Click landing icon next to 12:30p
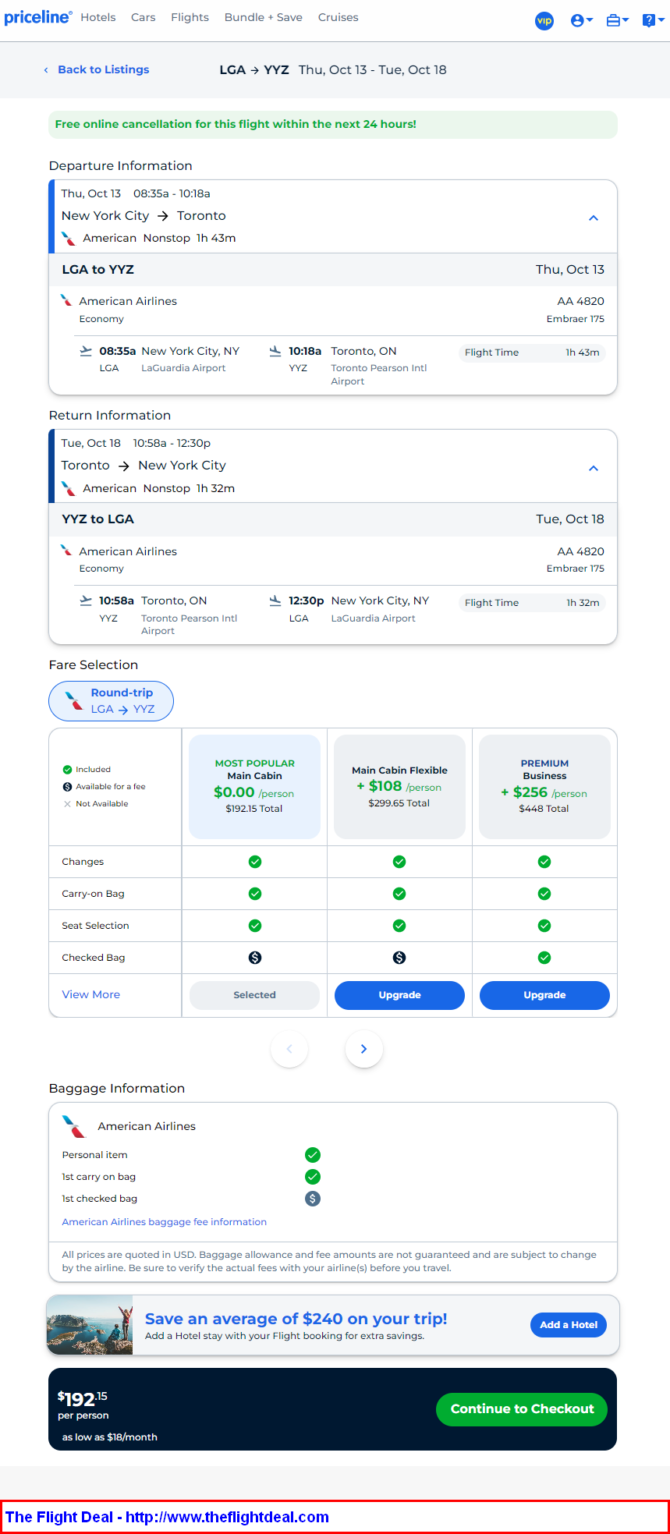Image resolution: width=670 pixels, height=1534 pixels. (x=275, y=601)
